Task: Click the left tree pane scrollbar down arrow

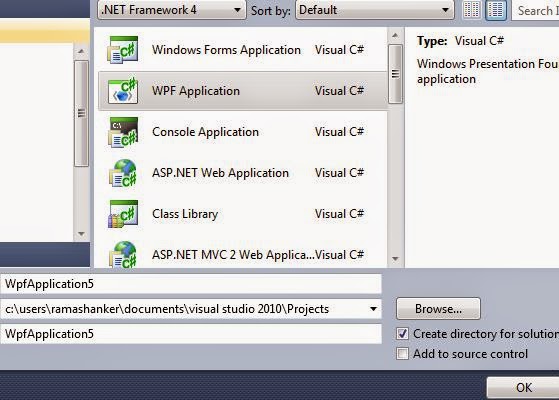Action: [x=81, y=234]
